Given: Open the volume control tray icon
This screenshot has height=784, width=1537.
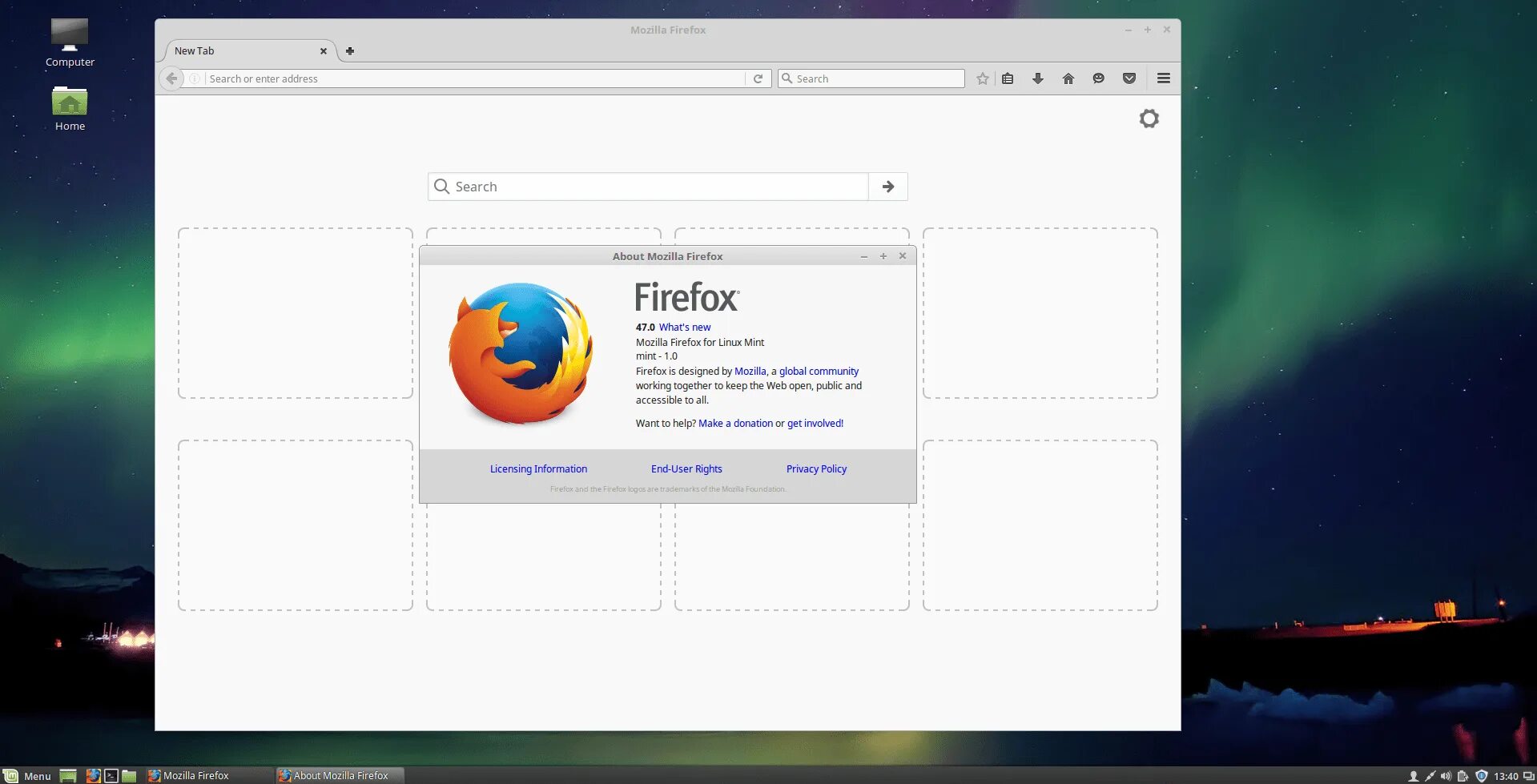Looking at the screenshot, I should [x=1446, y=776].
